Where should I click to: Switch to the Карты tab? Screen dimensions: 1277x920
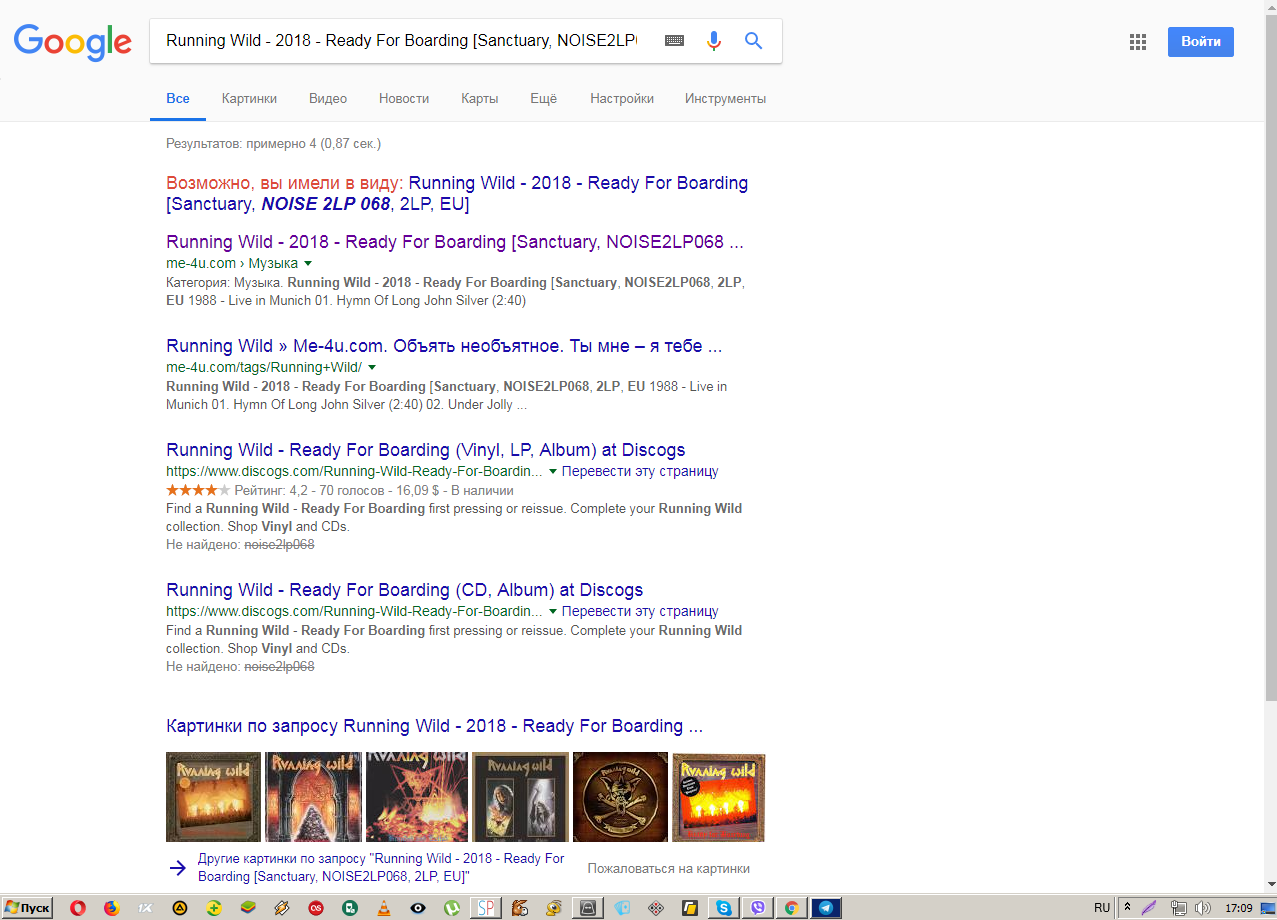(x=479, y=98)
